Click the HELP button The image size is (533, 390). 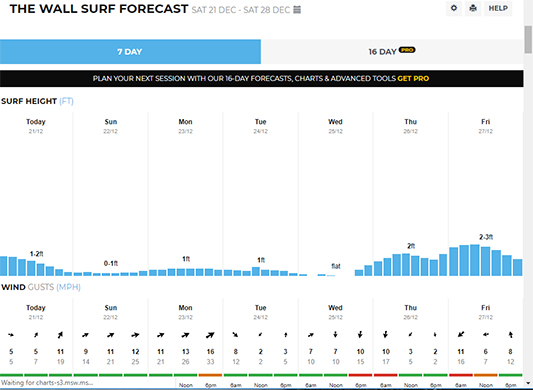[498, 8]
